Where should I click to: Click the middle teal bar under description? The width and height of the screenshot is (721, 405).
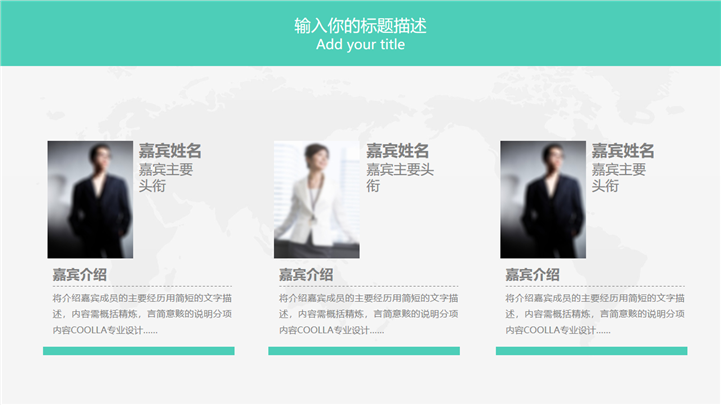pyautogui.click(x=364, y=351)
